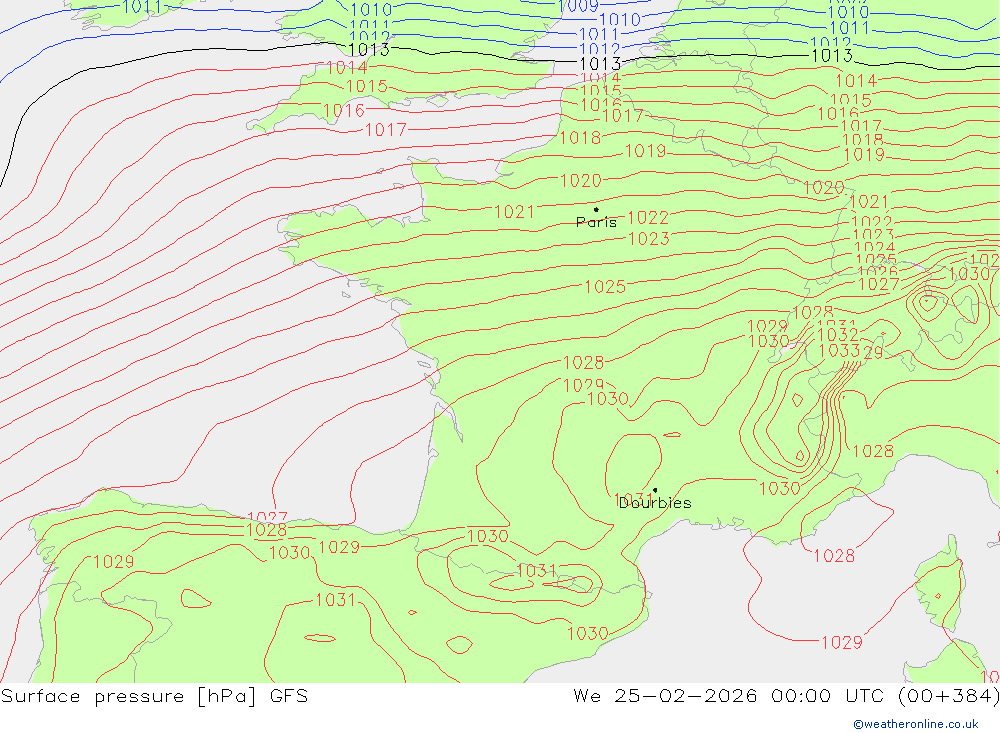Viewport: 1000px width, 733px height.
Task: Click the Dourbies location label
Action: 655,503
